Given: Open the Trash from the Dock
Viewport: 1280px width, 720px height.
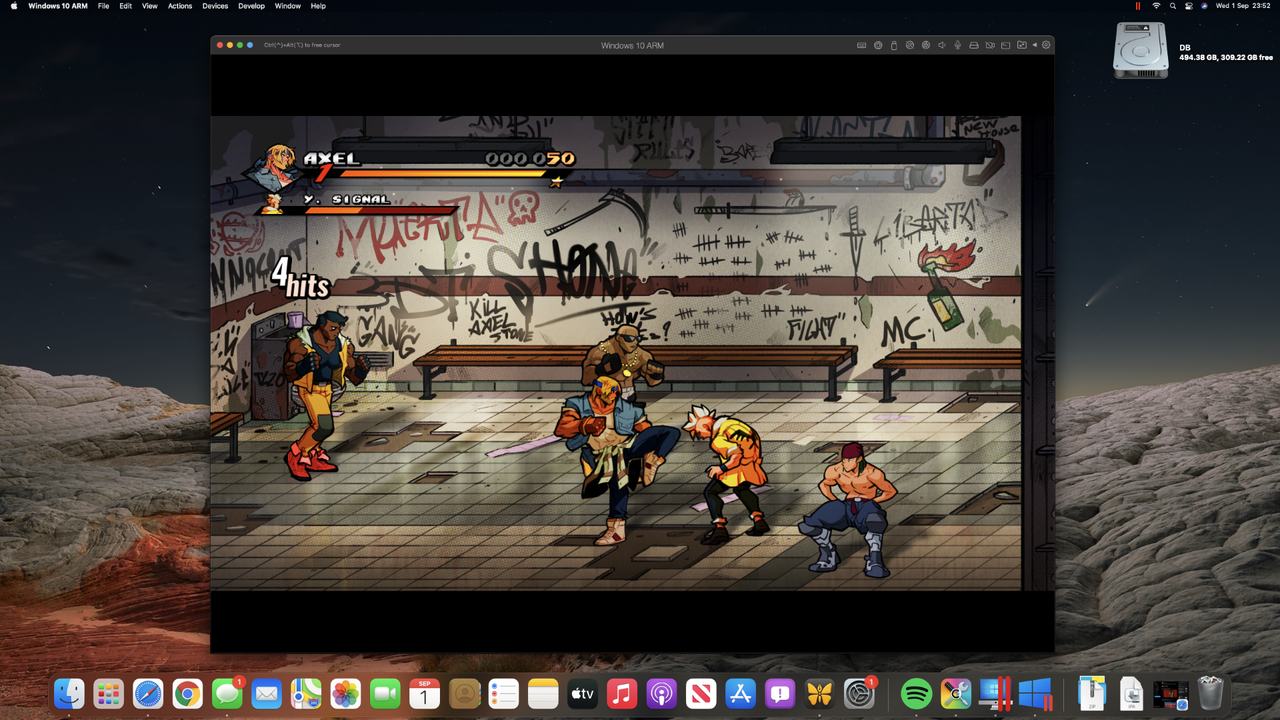Looking at the screenshot, I should click(x=1211, y=693).
